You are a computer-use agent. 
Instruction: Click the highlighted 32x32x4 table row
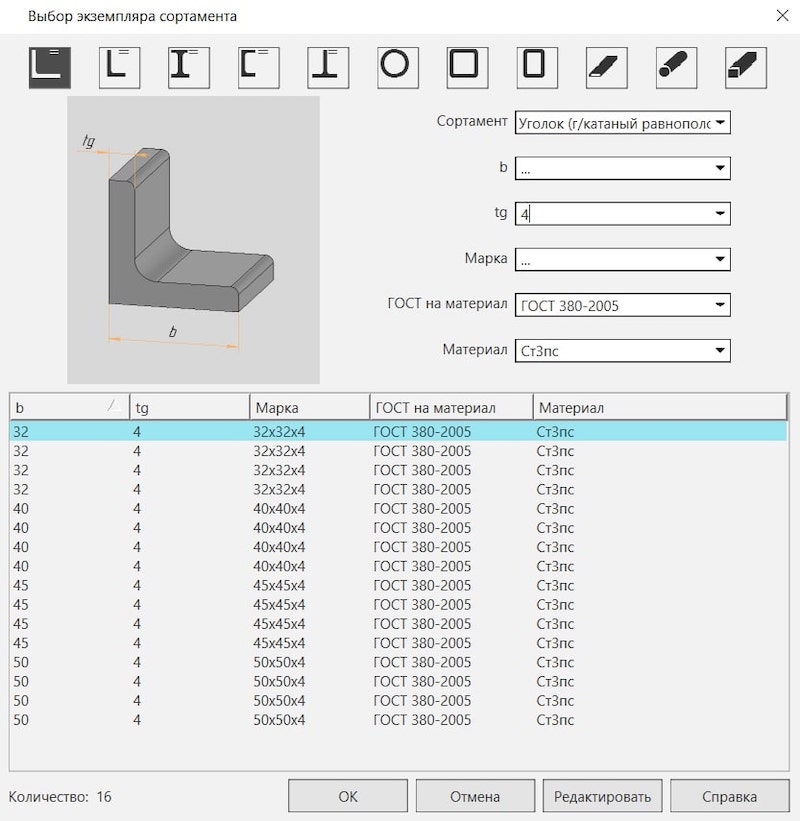tap(398, 431)
